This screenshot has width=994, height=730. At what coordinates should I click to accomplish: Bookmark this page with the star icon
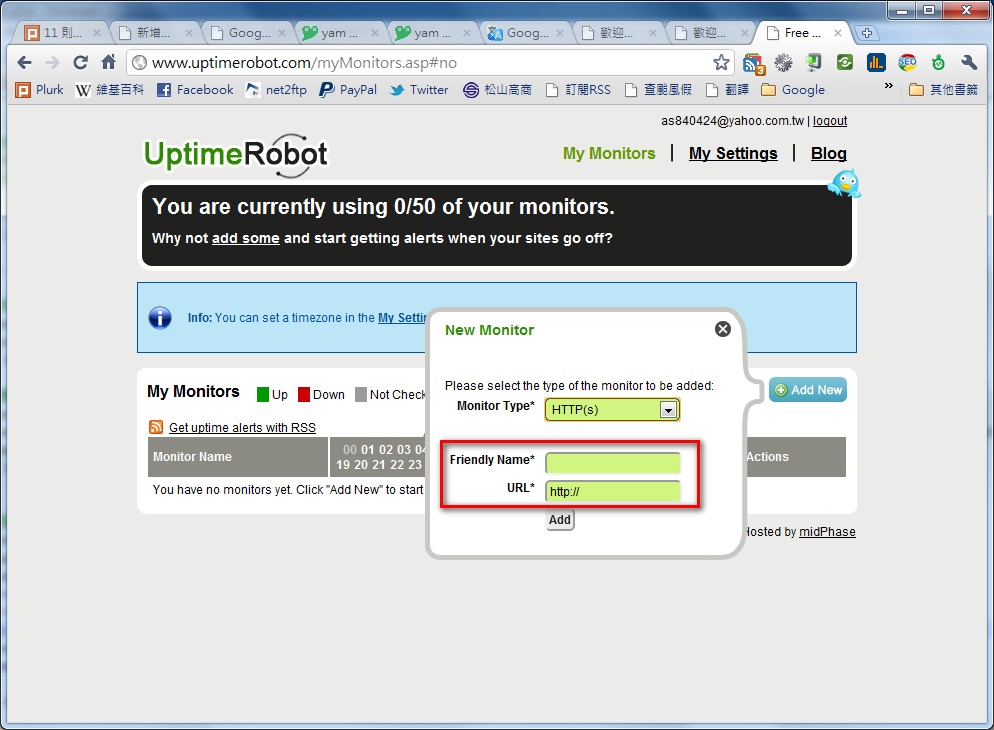pos(721,62)
